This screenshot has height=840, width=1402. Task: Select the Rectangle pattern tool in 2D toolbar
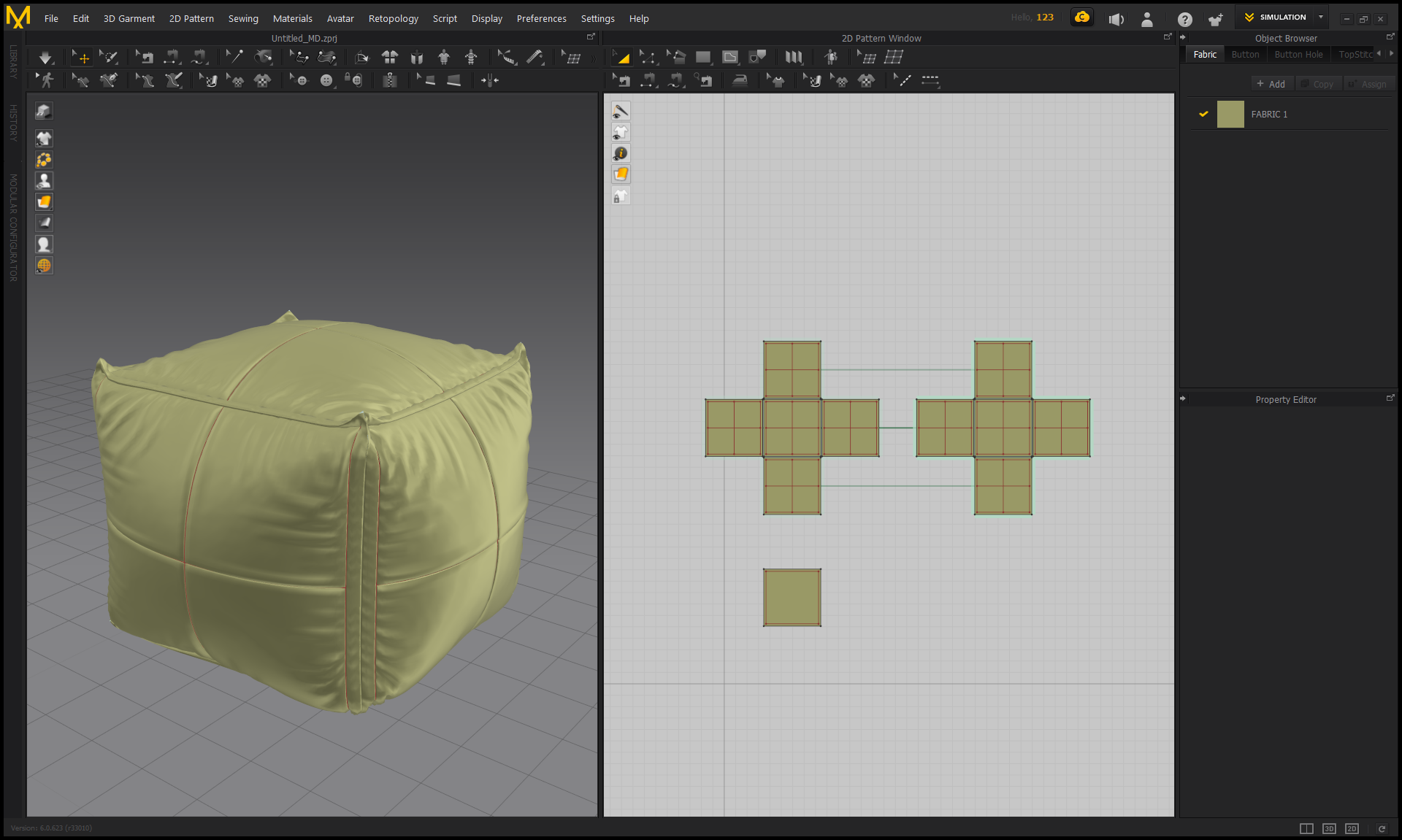tap(703, 58)
